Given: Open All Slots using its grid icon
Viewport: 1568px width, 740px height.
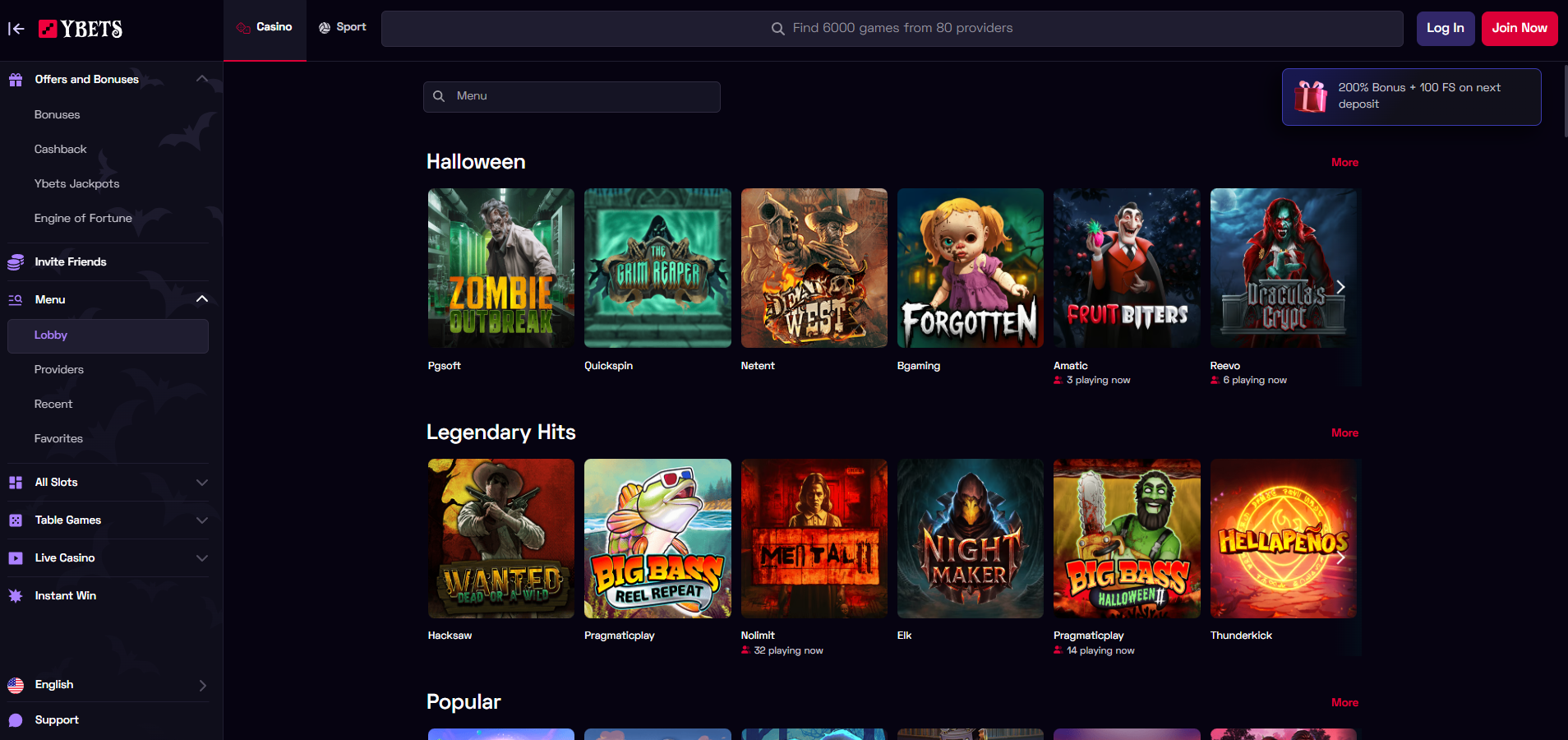Looking at the screenshot, I should pyautogui.click(x=16, y=482).
